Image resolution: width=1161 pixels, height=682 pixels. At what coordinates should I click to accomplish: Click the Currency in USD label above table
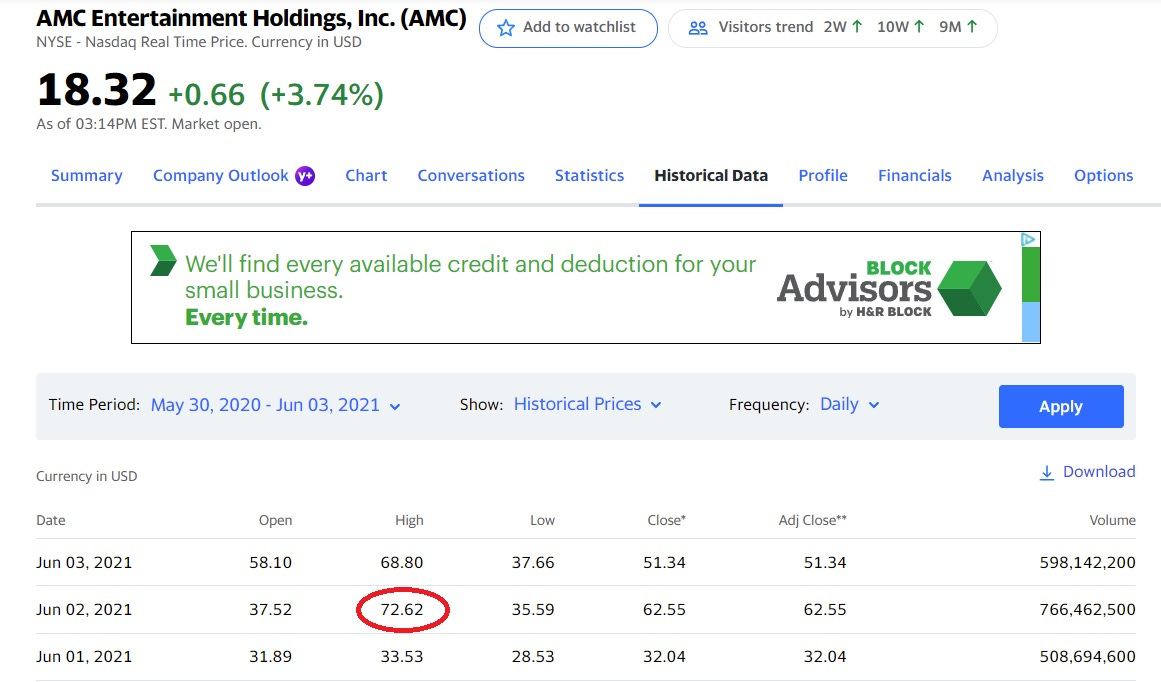point(87,476)
